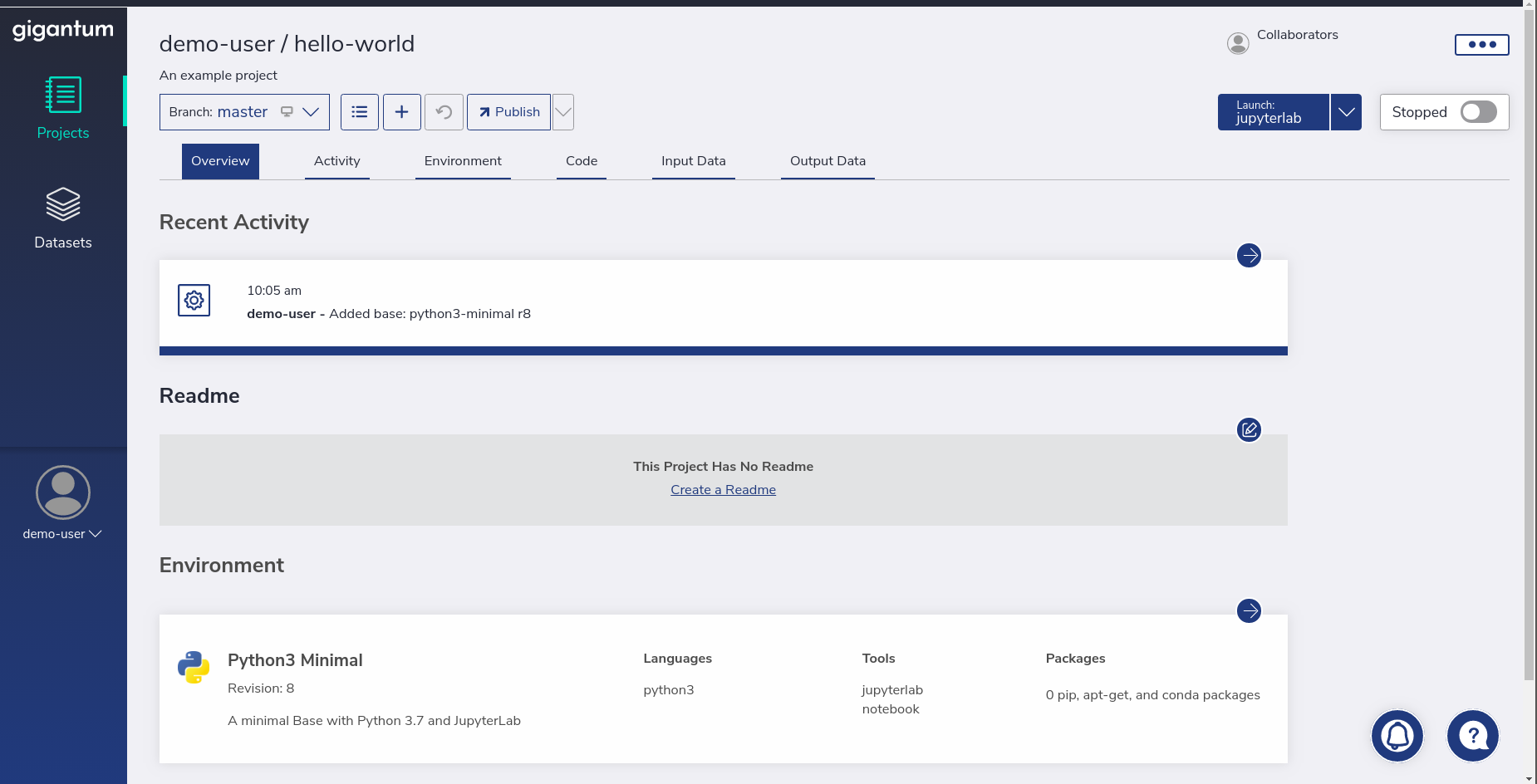Click the 'python3' language entry

tap(669, 690)
